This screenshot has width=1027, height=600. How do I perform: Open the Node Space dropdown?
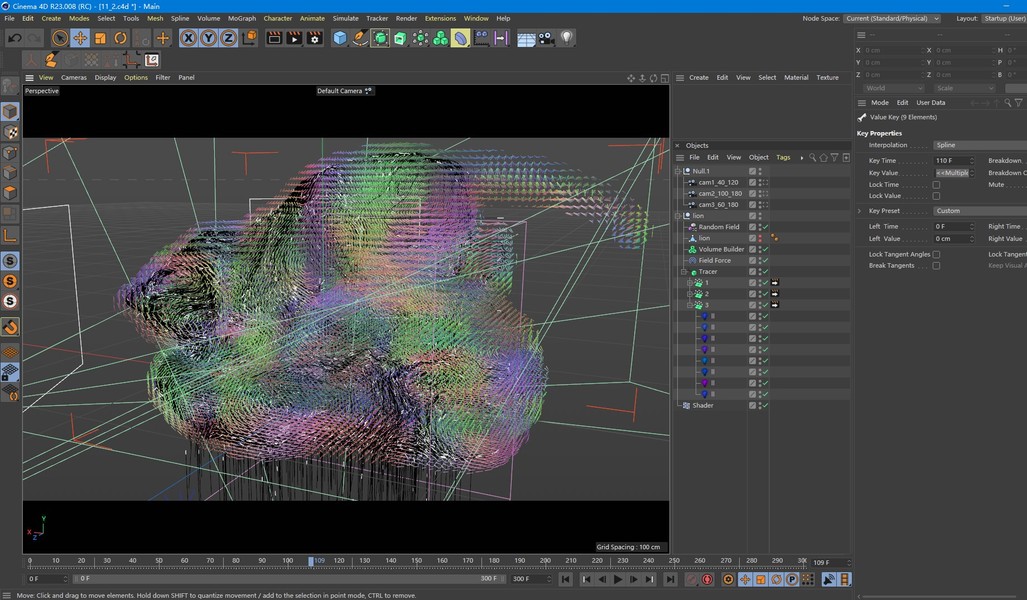(892, 18)
